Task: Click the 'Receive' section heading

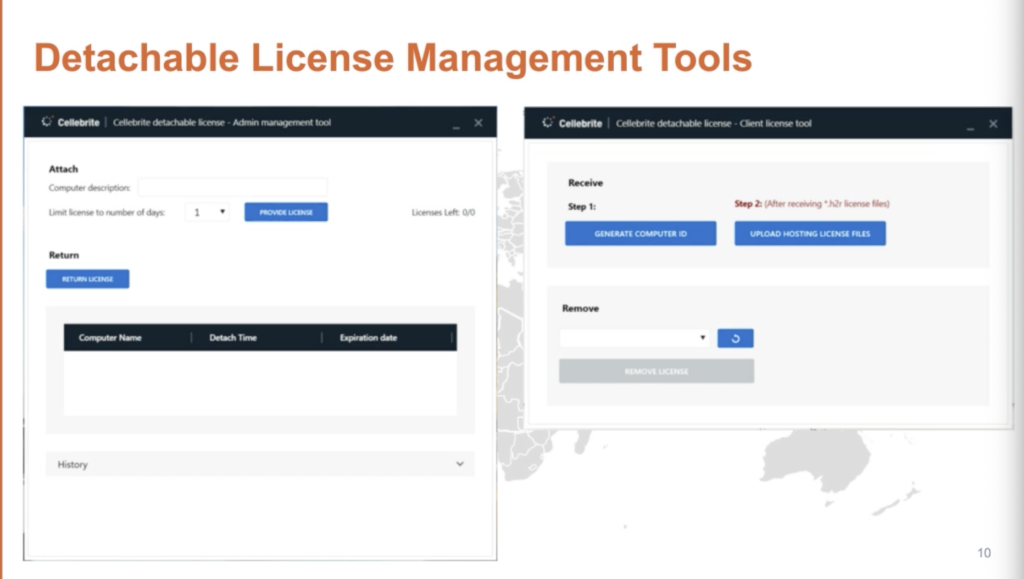Action: click(585, 183)
